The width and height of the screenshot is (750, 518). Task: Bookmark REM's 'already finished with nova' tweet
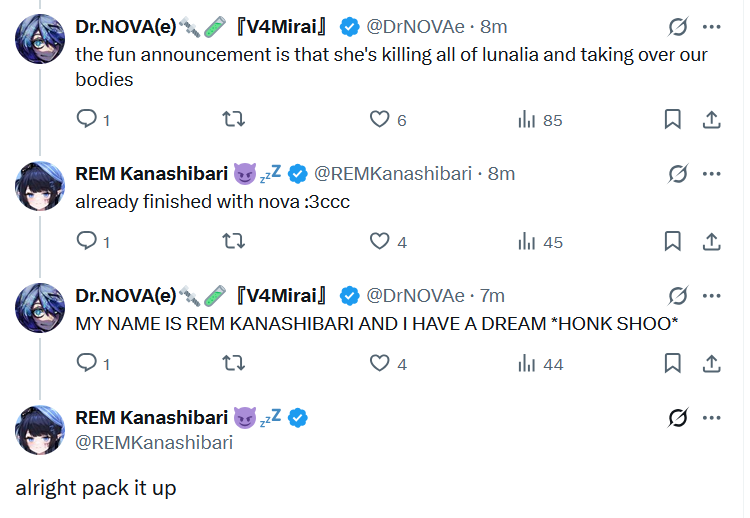coord(673,242)
